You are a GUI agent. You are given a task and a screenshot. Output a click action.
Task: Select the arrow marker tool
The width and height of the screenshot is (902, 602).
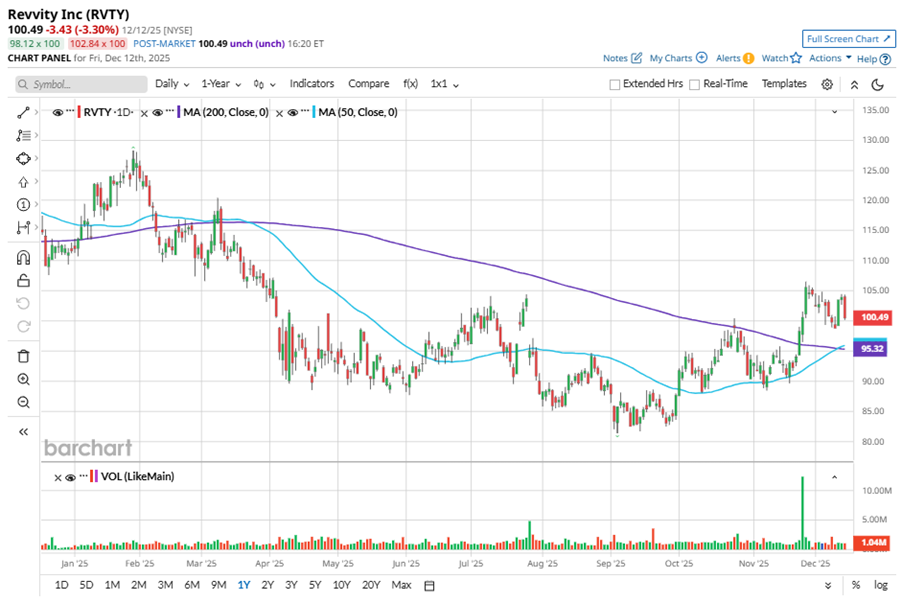click(23, 182)
